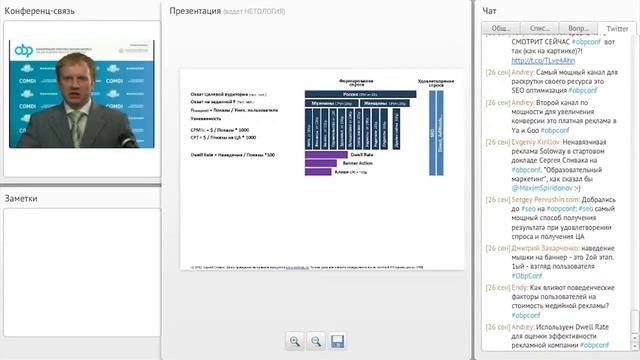Select the Twitter tab in chat
This screenshot has width=640, height=360.
click(x=617, y=29)
